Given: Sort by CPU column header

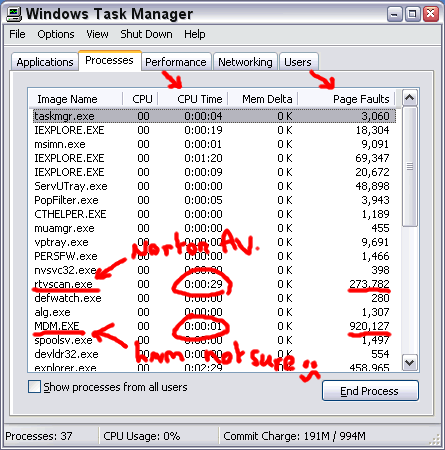Looking at the screenshot, I should [140, 99].
